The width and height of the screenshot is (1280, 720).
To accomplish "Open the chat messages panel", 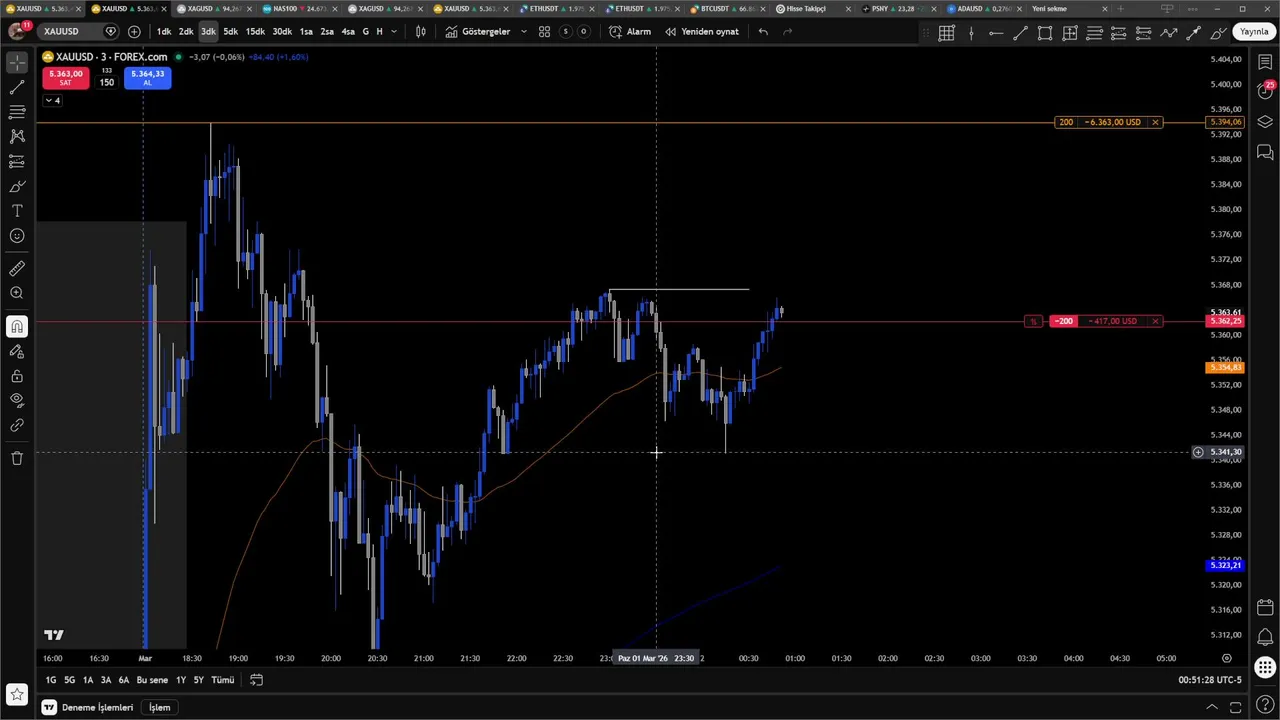I will point(1265,152).
